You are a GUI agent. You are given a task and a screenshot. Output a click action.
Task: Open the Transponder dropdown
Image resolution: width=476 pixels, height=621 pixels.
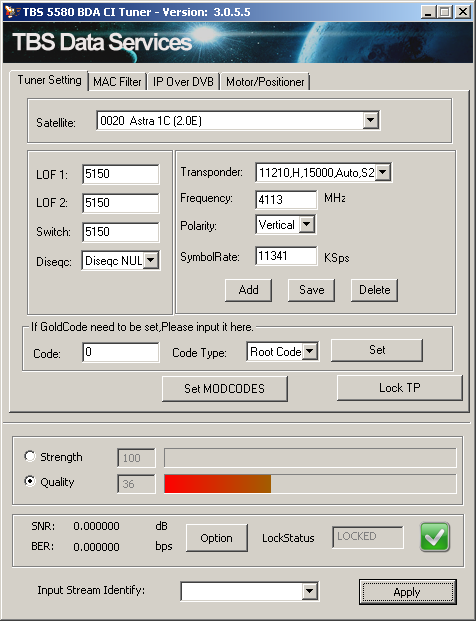point(383,172)
